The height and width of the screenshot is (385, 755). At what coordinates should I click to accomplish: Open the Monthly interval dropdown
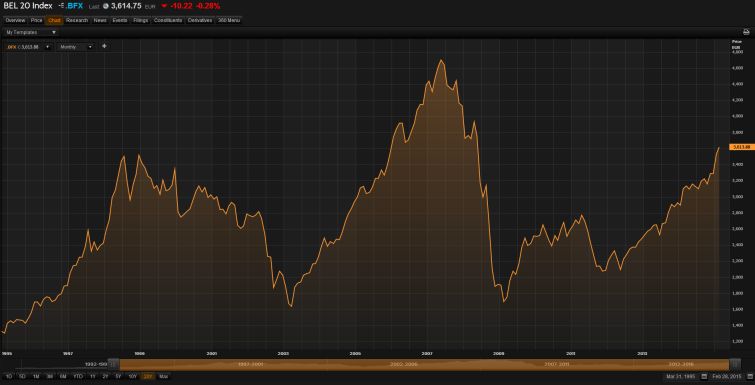(x=76, y=47)
